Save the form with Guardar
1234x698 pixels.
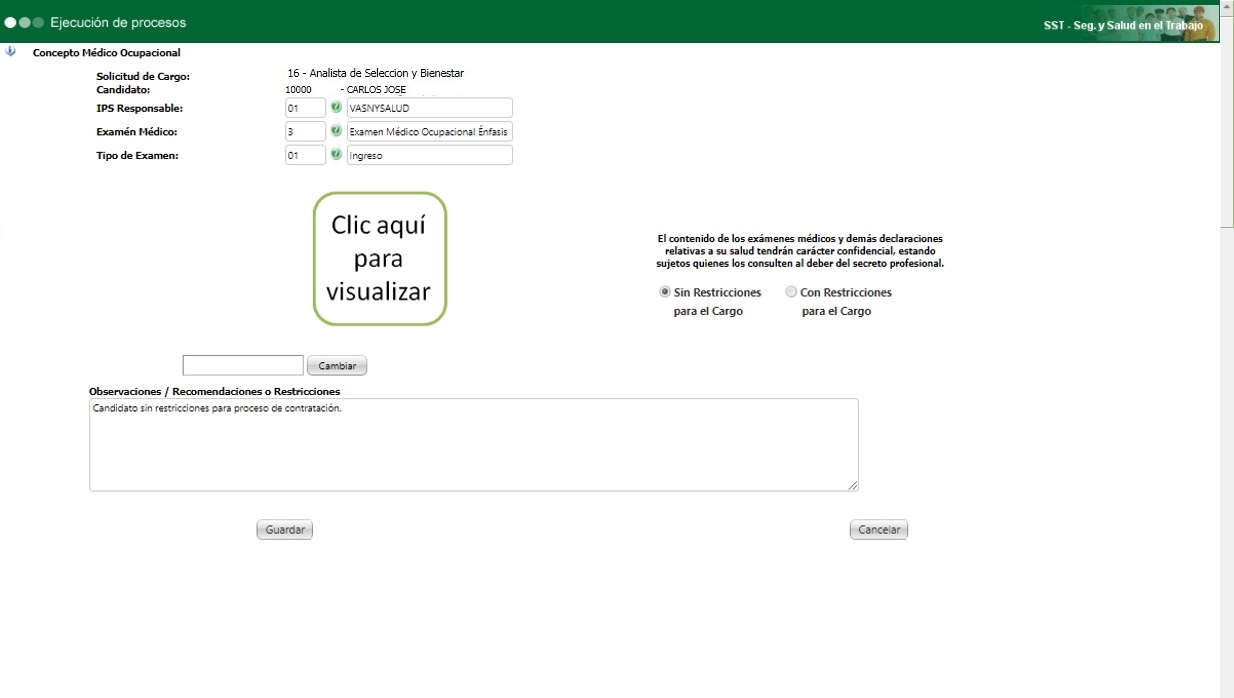[285, 530]
